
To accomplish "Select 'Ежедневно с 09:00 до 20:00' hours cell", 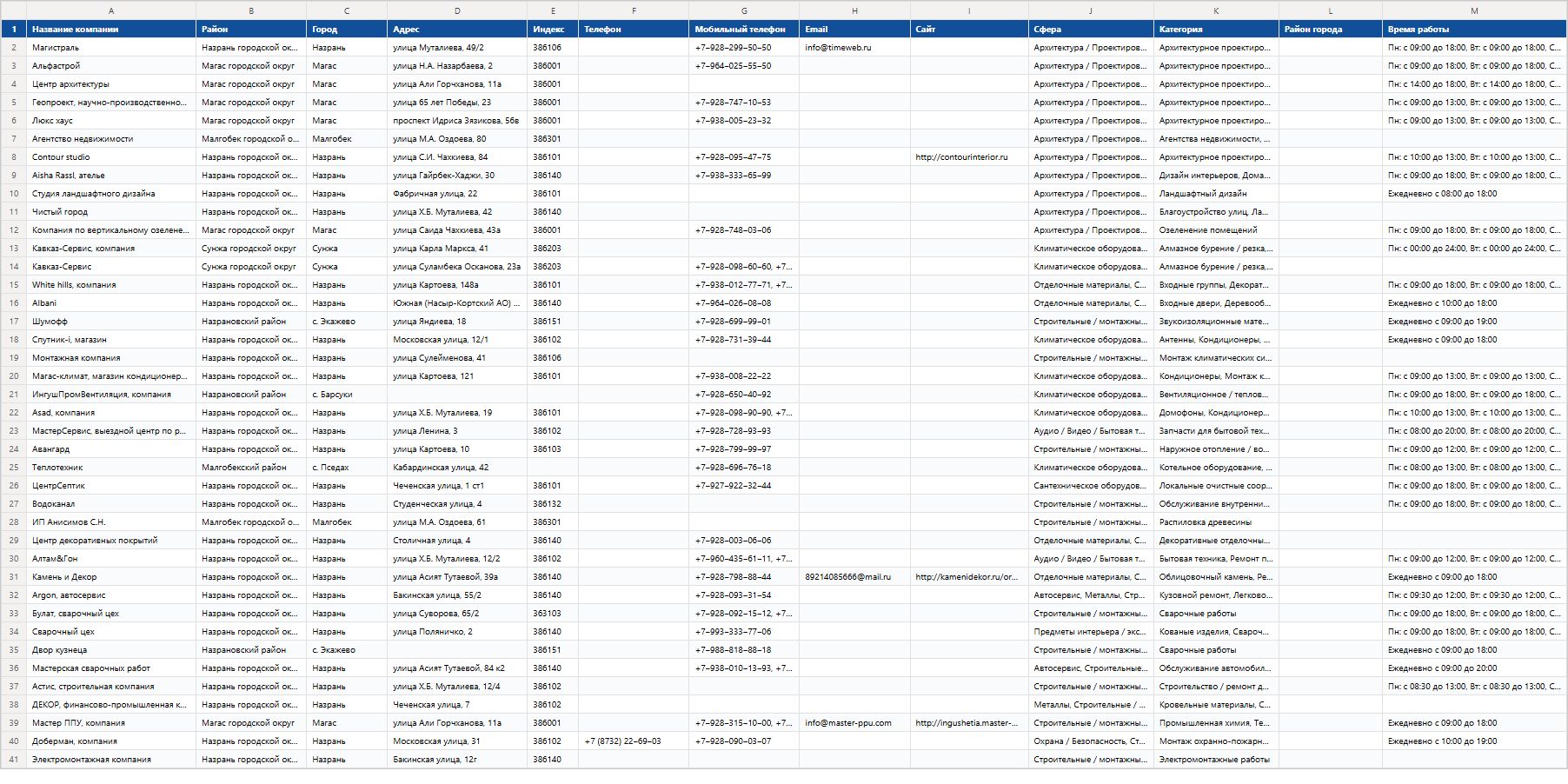I will [x=1474, y=668].
